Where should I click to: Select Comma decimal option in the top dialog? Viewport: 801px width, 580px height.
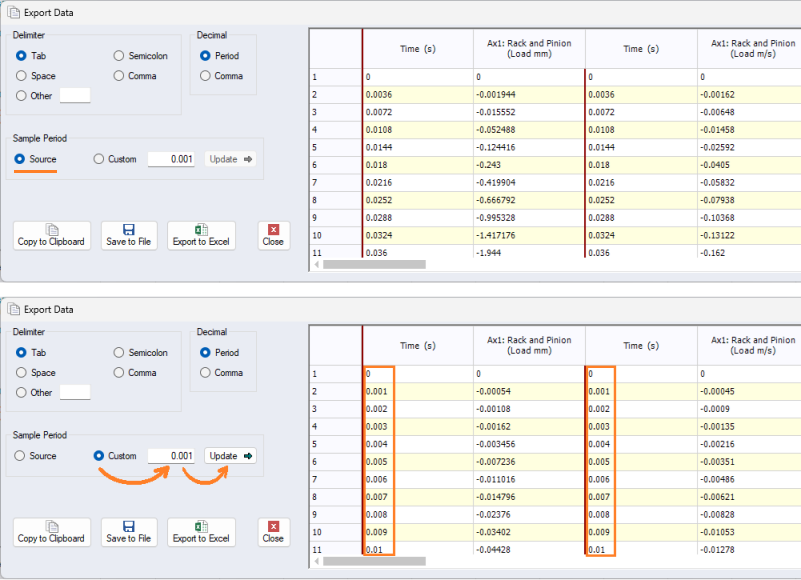[206, 76]
